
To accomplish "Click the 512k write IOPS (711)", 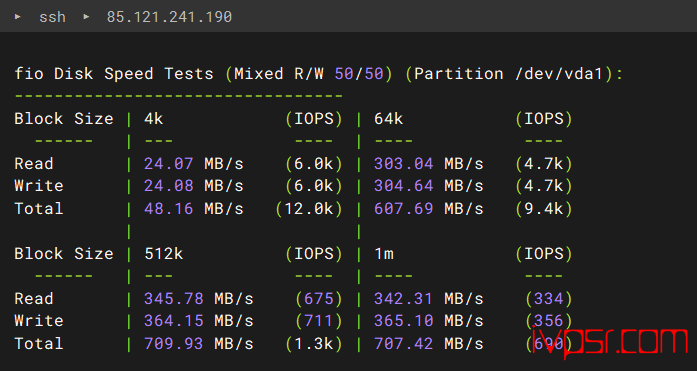I will (x=319, y=321).
